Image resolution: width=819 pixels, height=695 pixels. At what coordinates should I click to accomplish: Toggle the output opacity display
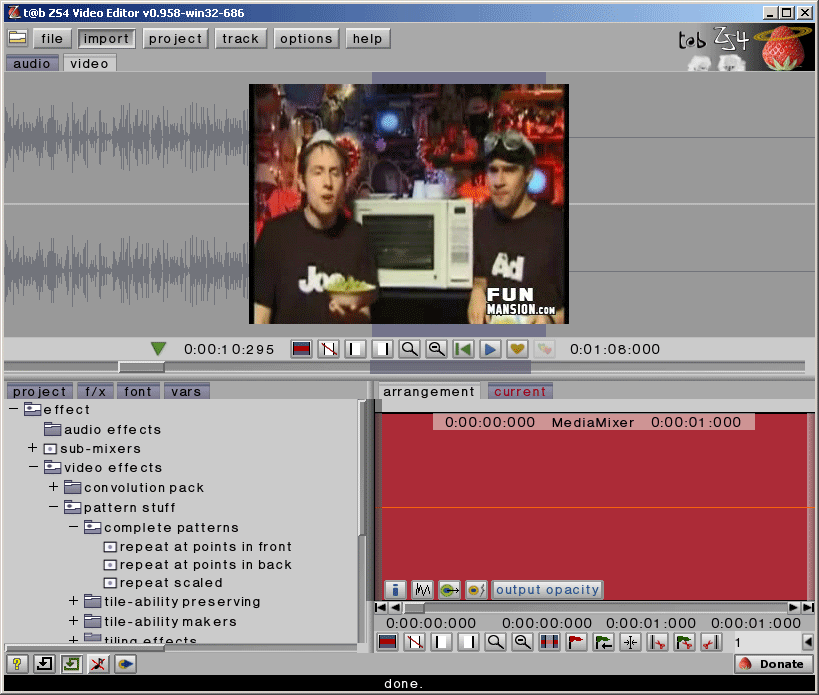pyautogui.click(x=547, y=589)
